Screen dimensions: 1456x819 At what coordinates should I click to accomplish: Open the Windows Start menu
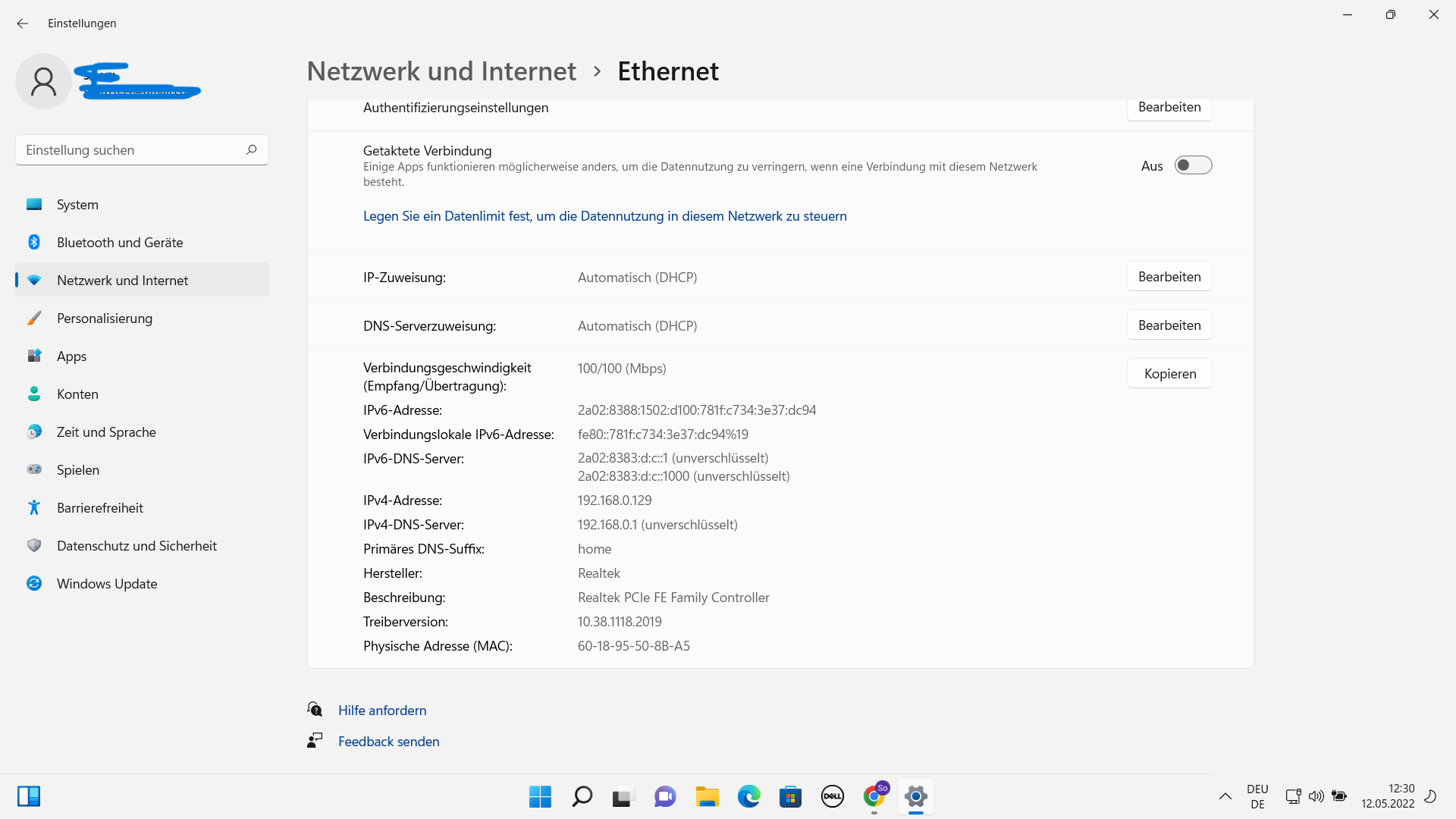coord(540,796)
